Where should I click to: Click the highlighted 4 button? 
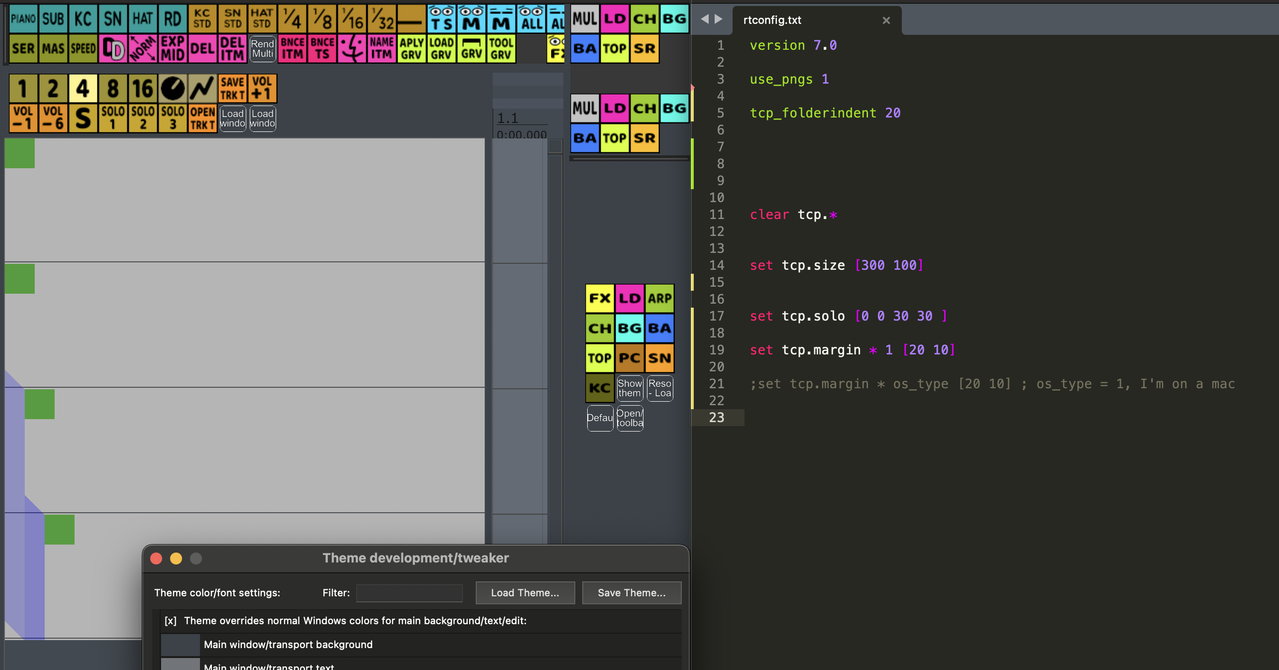click(83, 88)
